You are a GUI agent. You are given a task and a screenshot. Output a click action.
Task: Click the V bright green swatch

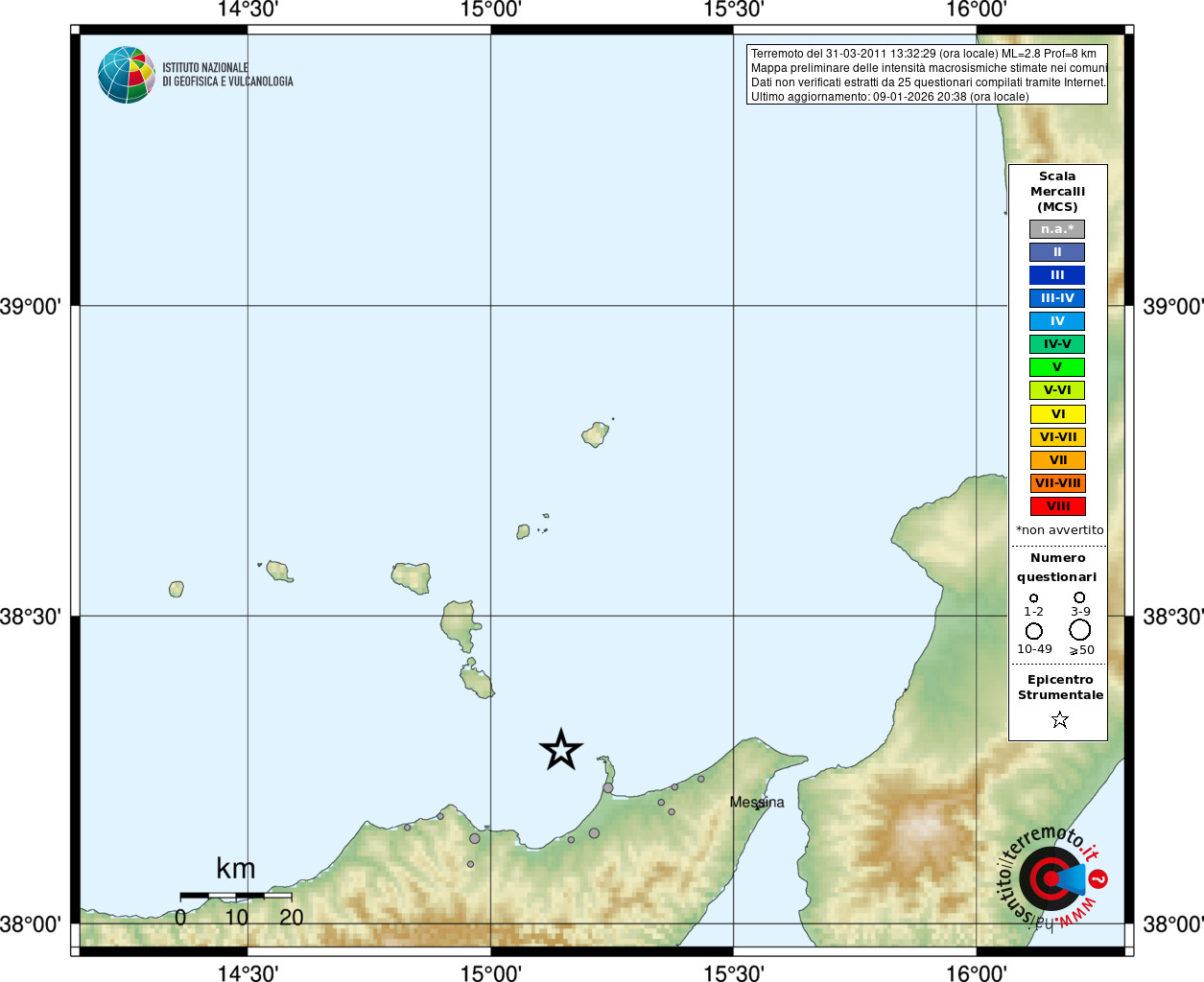point(1057,367)
